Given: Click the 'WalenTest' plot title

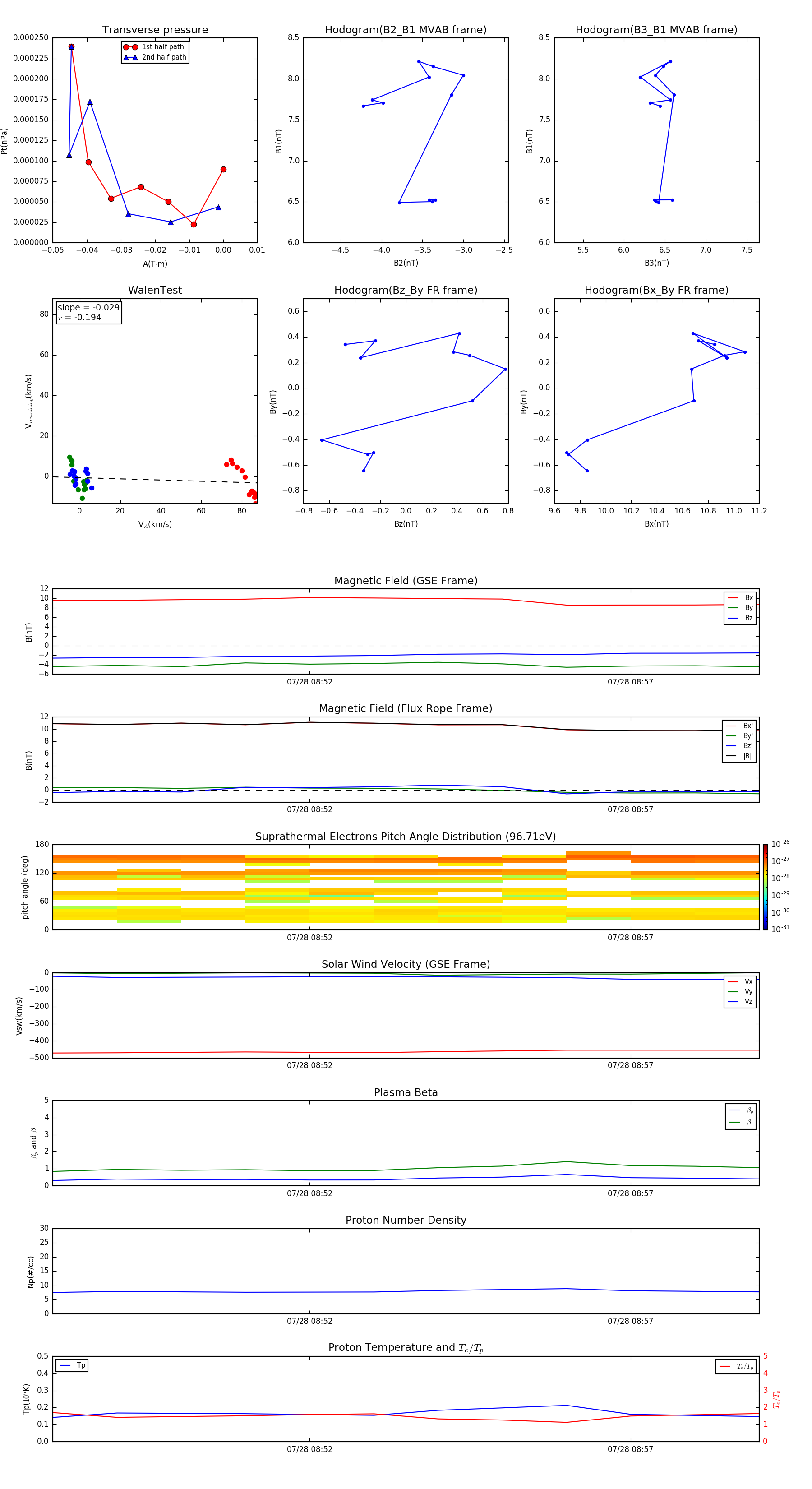Looking at the screenshot, I should [x=155, y=290].
